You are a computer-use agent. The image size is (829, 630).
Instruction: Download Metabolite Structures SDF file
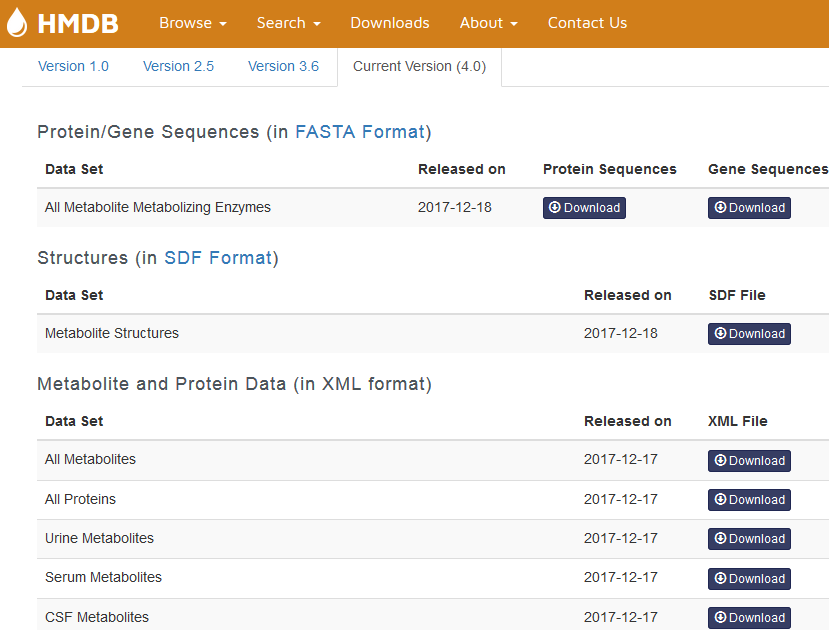tap(749, 334)
